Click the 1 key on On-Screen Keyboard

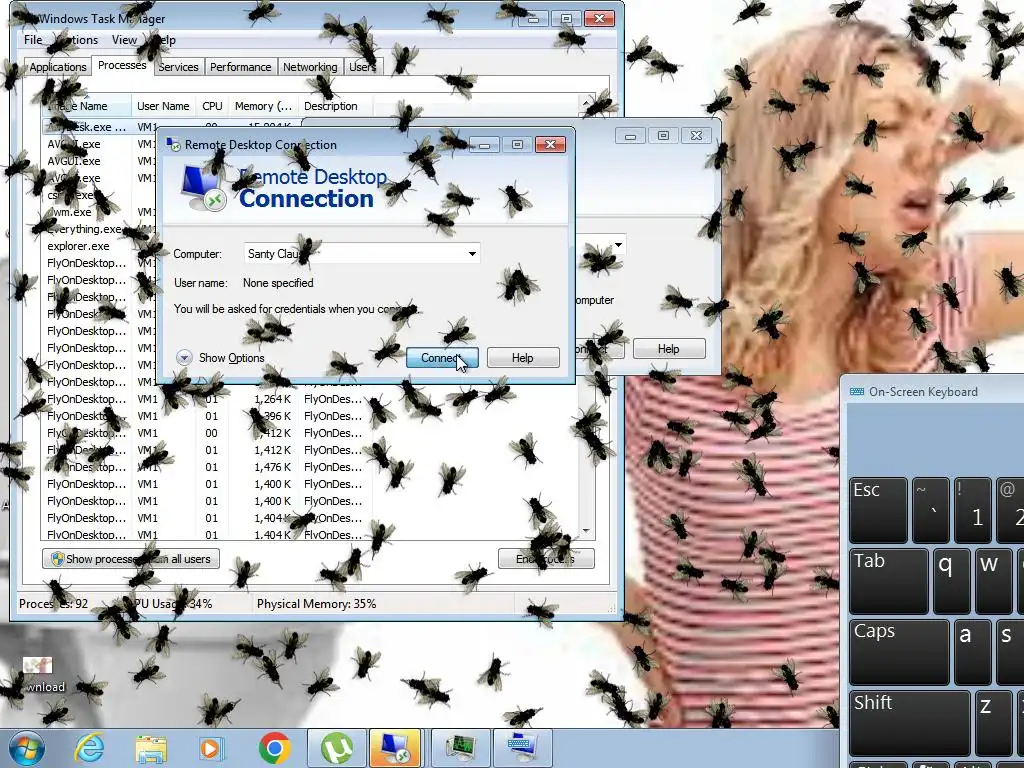pyautogui.click(x=972, y=510)
